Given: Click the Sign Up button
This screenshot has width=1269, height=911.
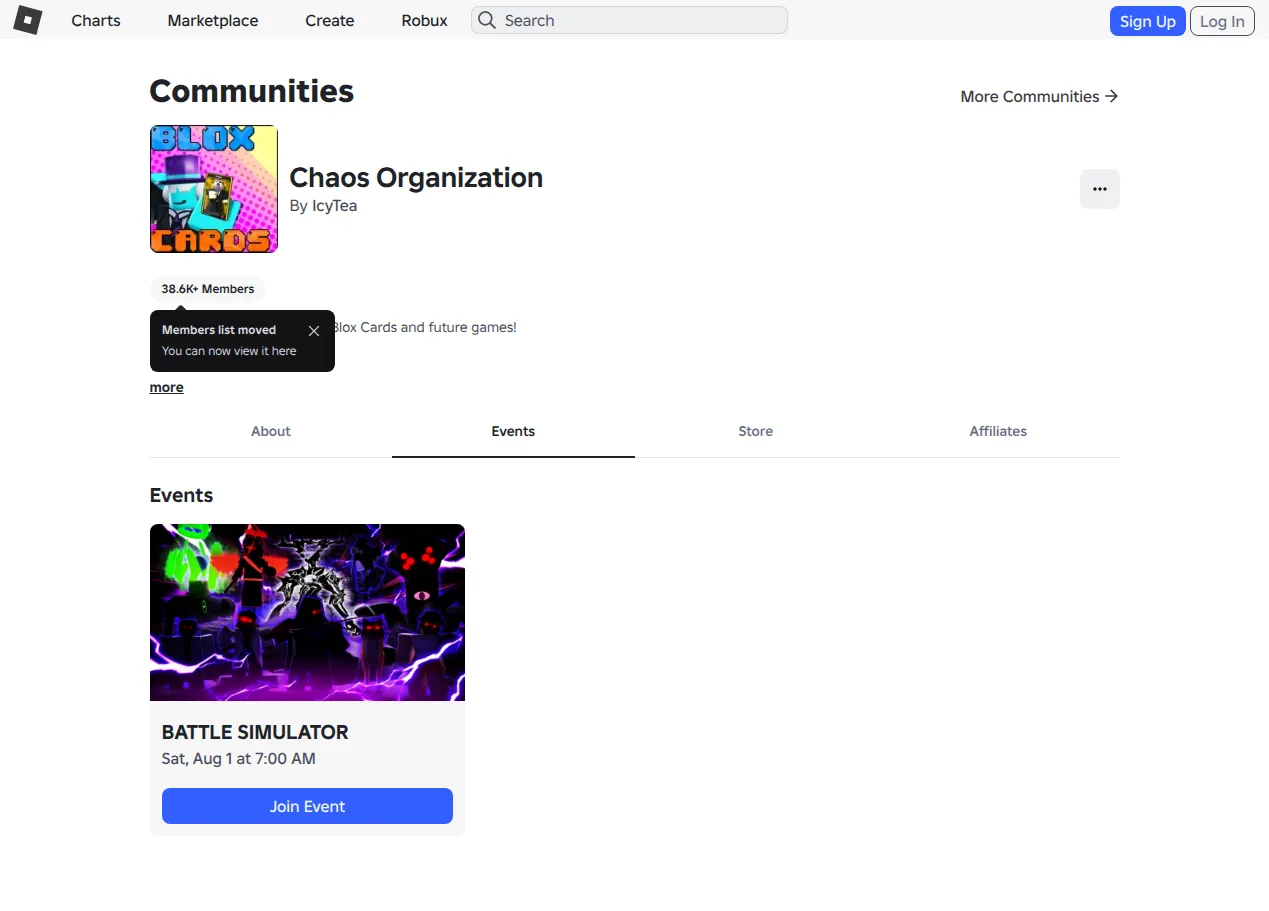Looking at the screenshot, I should (x=1148, y=21).
